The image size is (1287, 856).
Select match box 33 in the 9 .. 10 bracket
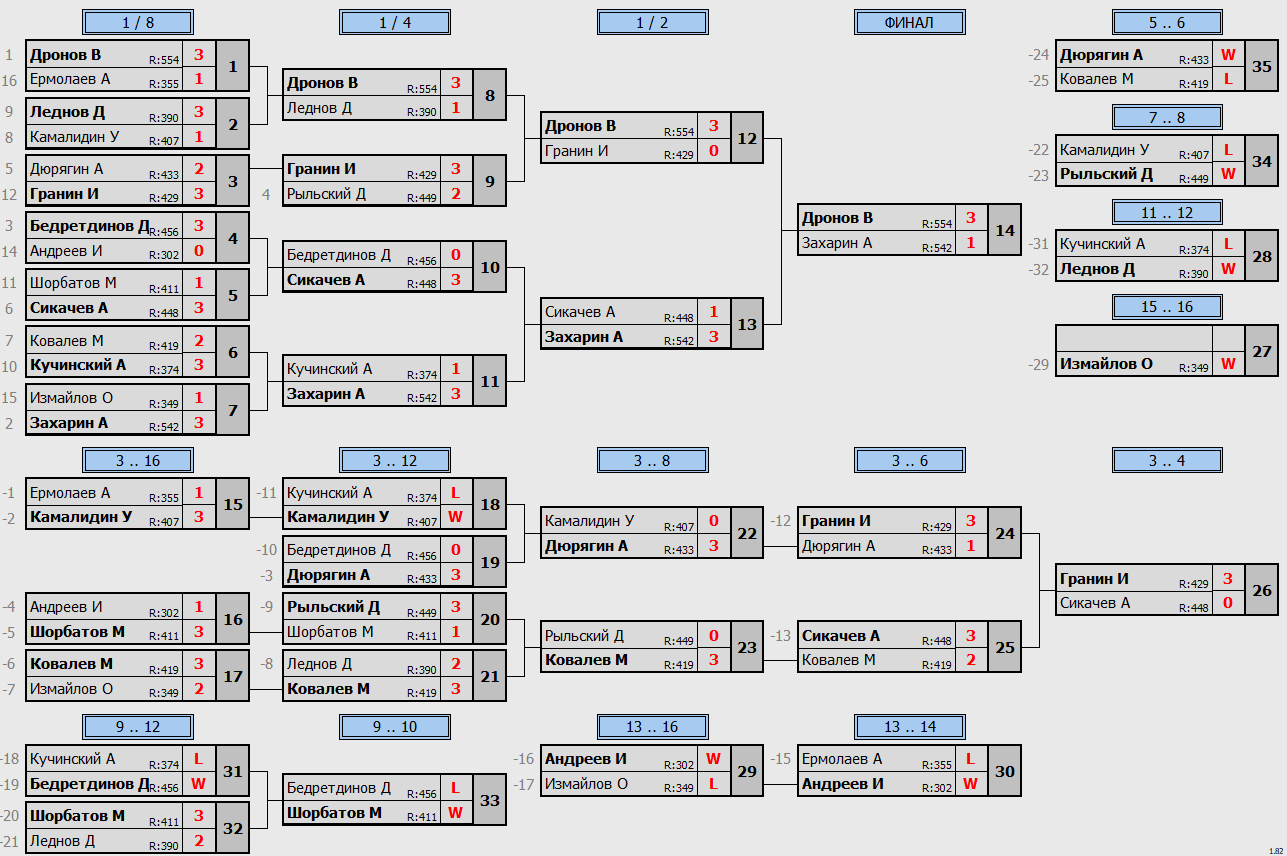pos(490,800)
